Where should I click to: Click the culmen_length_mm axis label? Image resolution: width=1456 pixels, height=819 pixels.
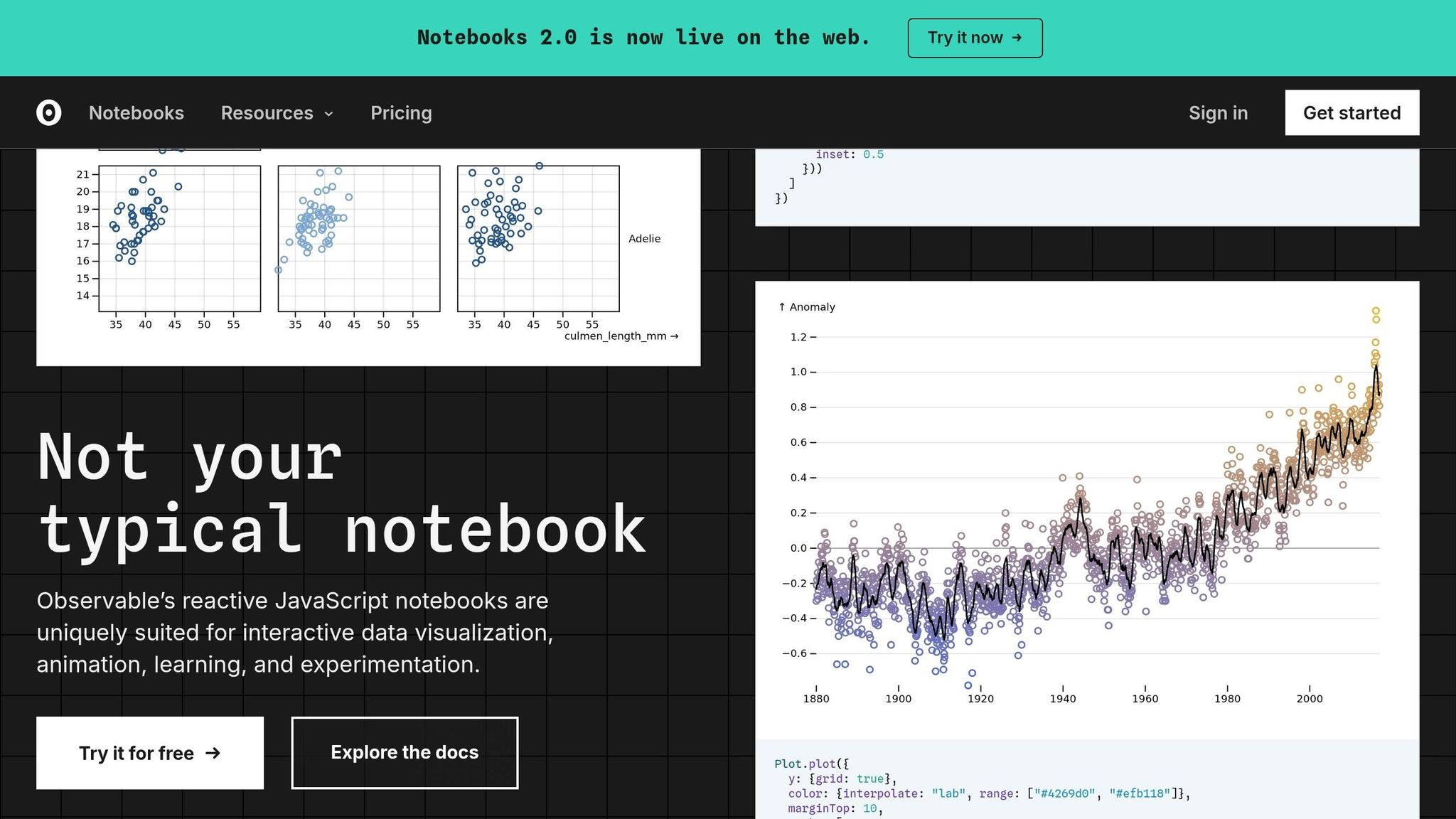coord(621,336)
